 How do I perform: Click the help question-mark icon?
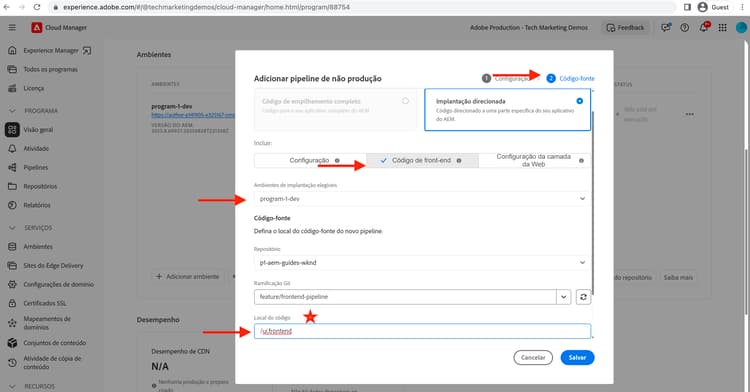pos(684,28)
